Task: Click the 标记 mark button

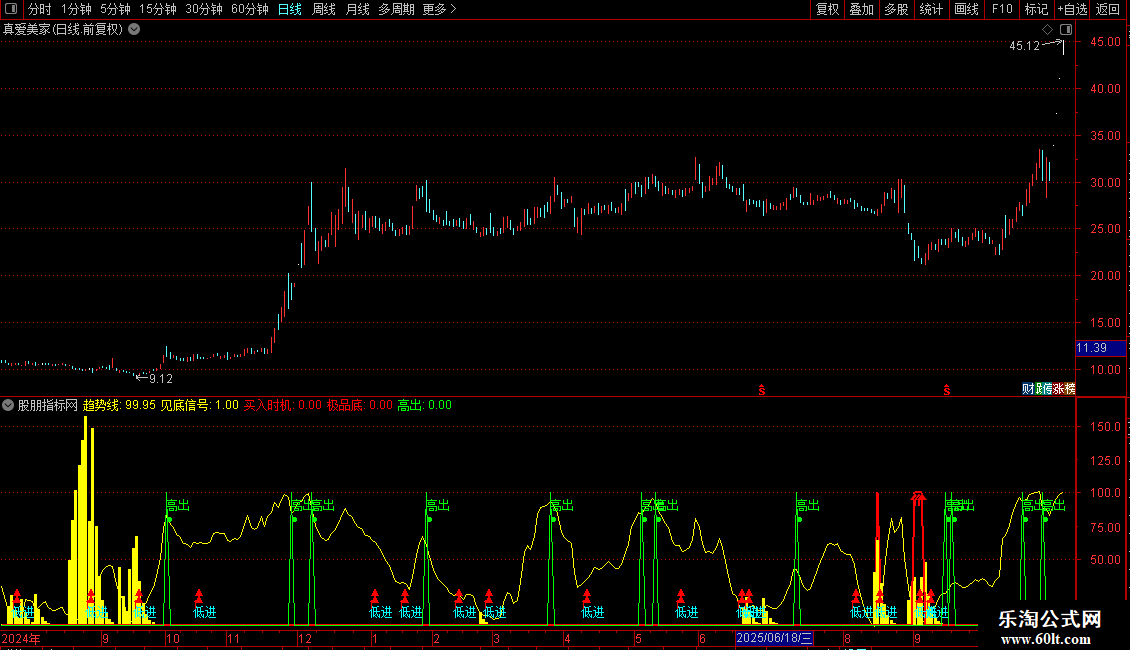Action: tap(1036, 9)
